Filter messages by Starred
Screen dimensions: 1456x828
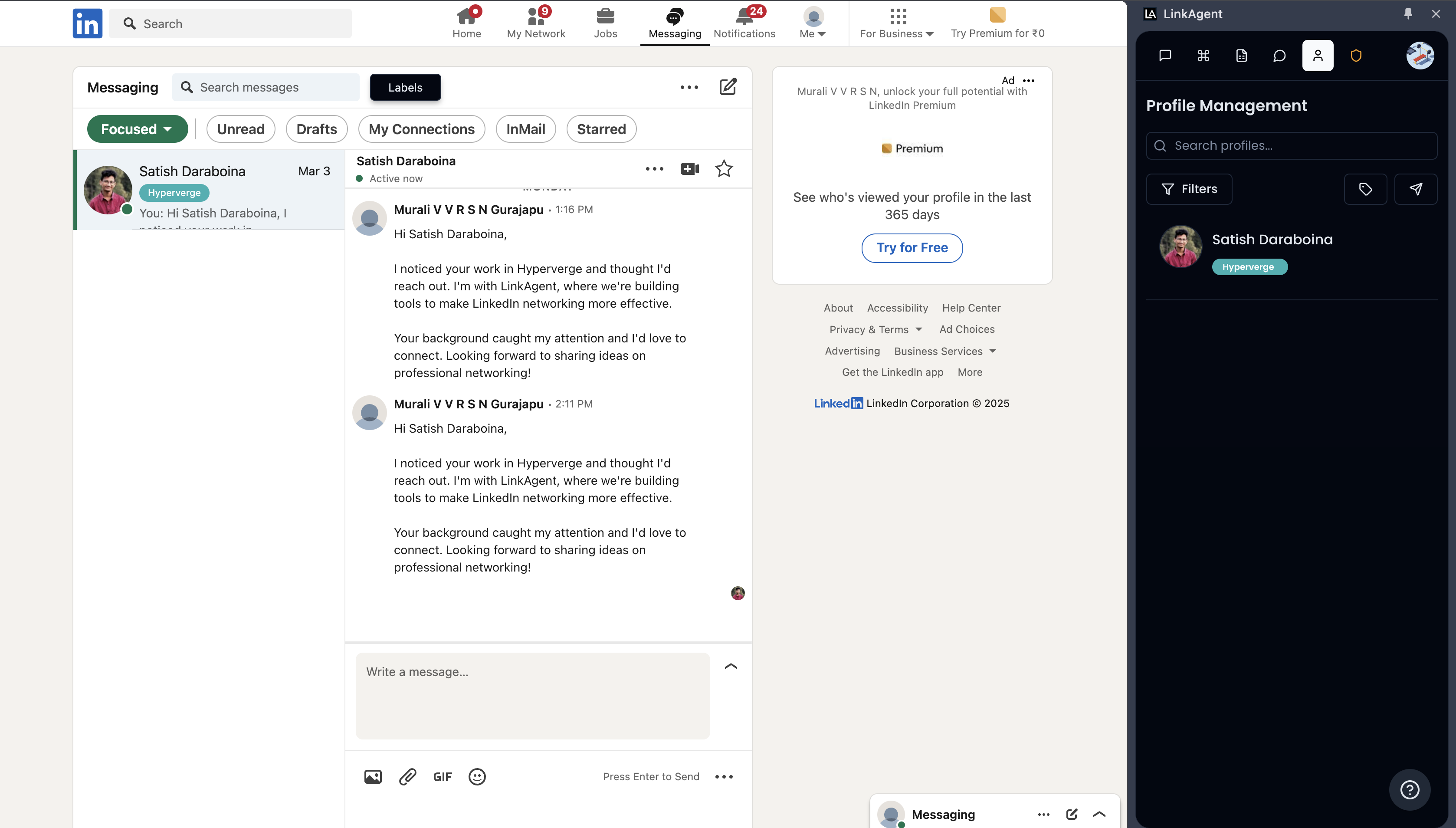point(601,129)
